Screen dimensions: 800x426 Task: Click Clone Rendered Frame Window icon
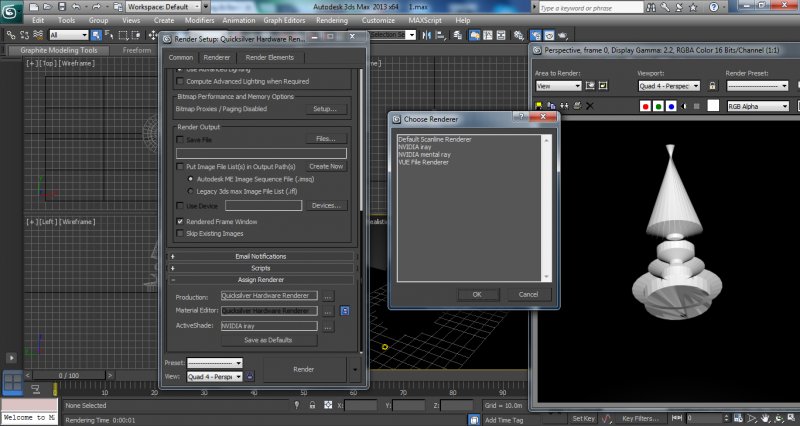[x=564, y=106]
